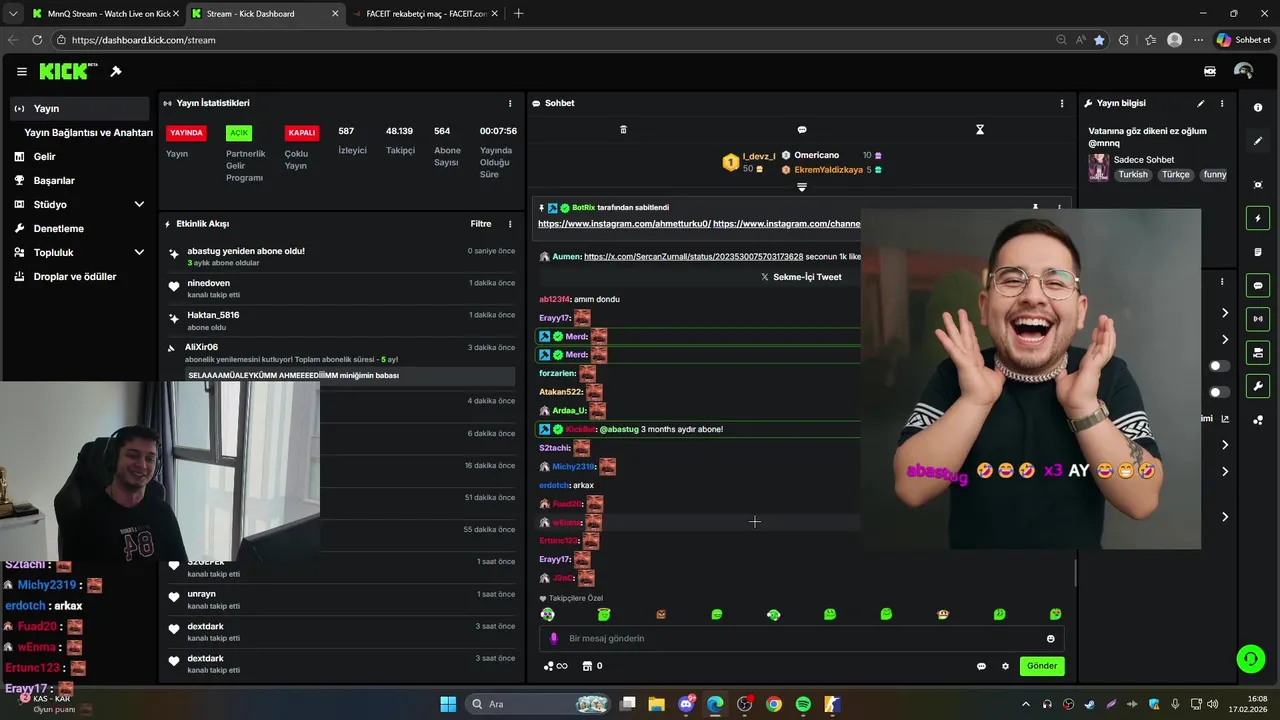Open the Sohbet panel three-dot menu
Screen dimensions: 1280x720
[x=1062, y=103]
